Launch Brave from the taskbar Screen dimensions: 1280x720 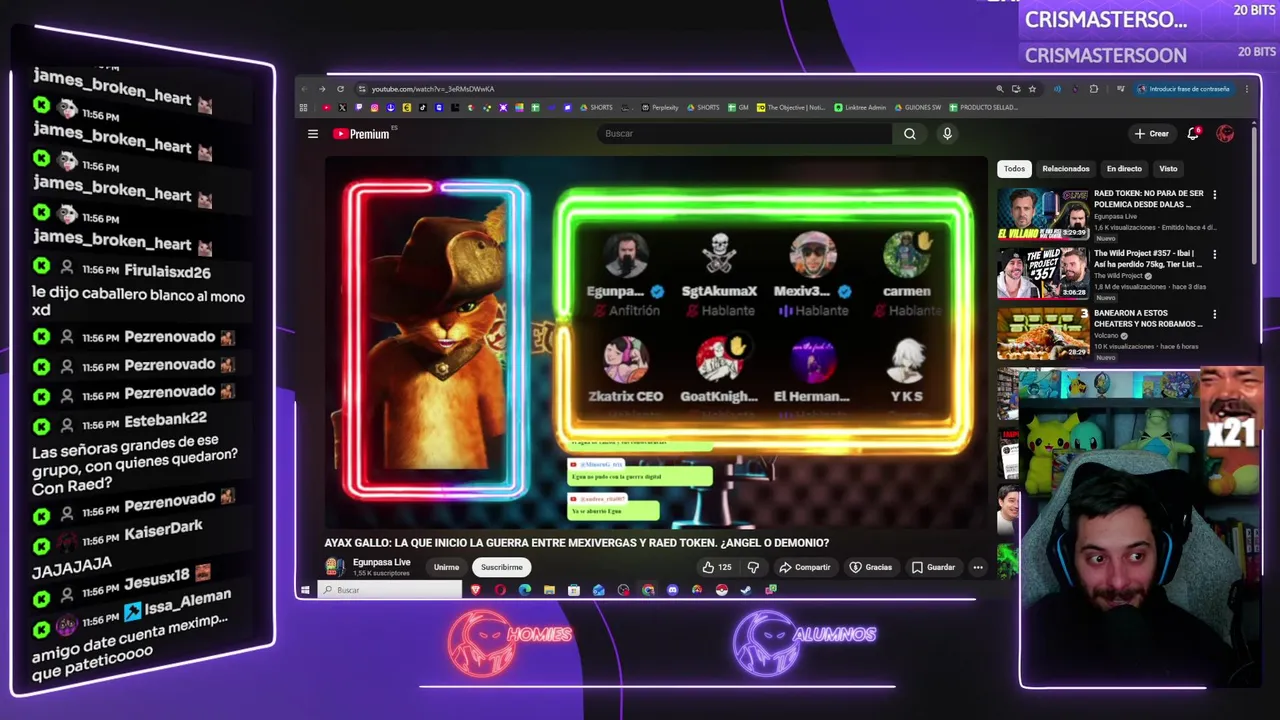[x=475, y=590]
